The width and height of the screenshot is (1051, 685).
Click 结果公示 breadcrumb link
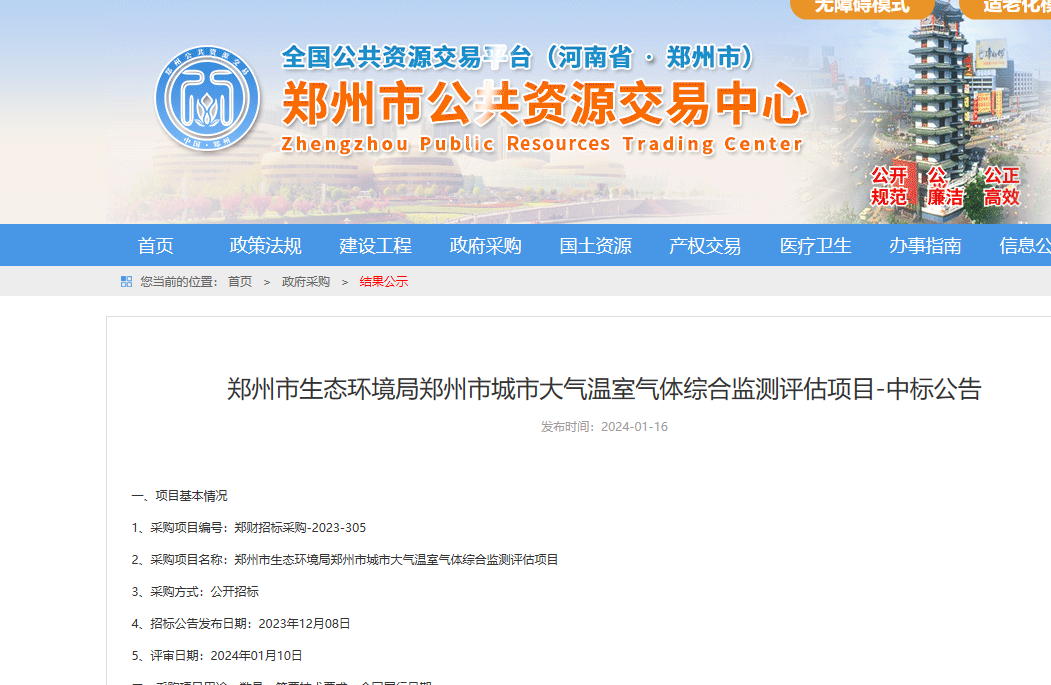pos(383,282)
